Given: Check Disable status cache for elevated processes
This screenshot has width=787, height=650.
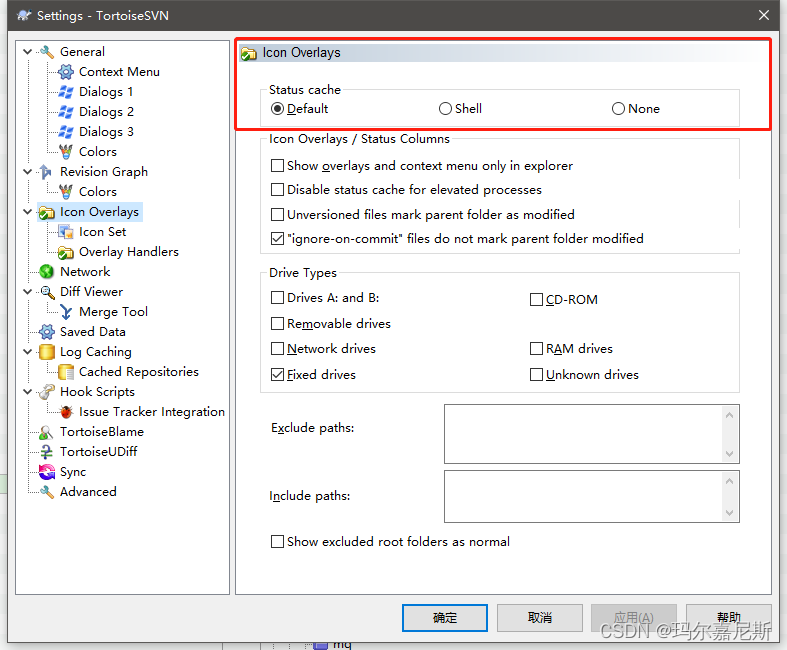Looking at the screenshot, I should point(277,190).
